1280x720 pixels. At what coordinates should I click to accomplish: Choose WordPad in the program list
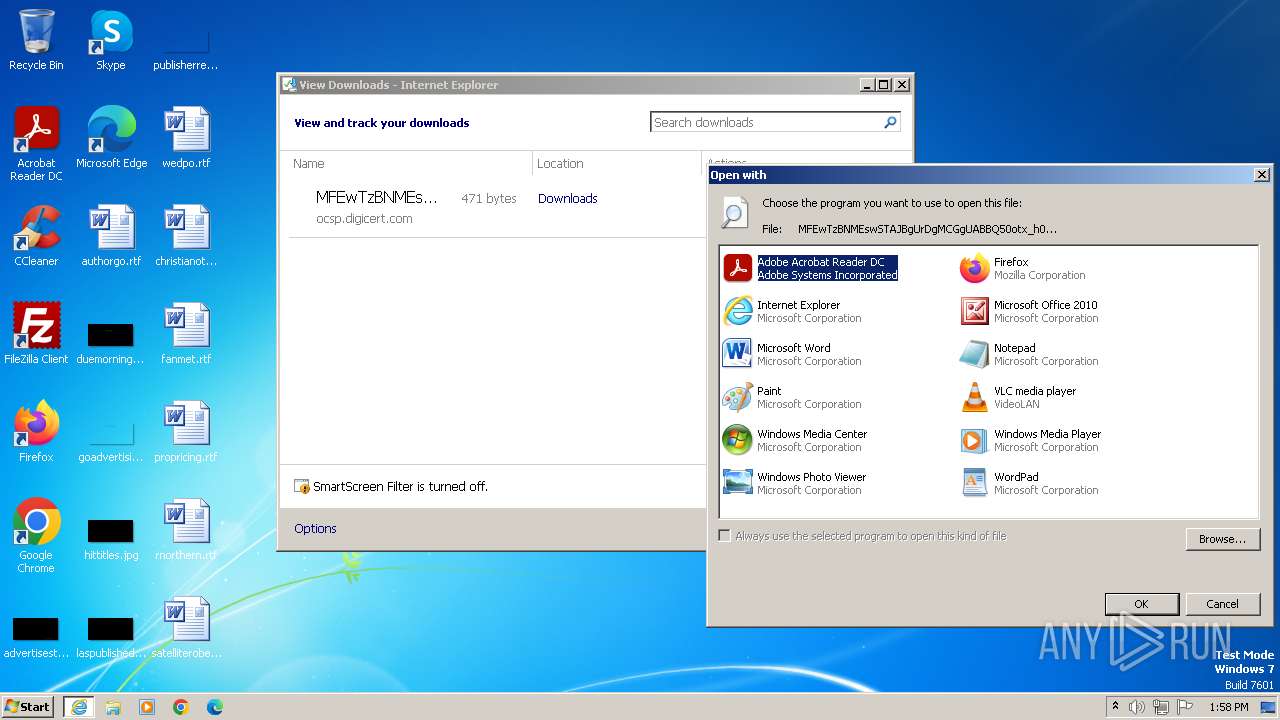(1029, 483)
